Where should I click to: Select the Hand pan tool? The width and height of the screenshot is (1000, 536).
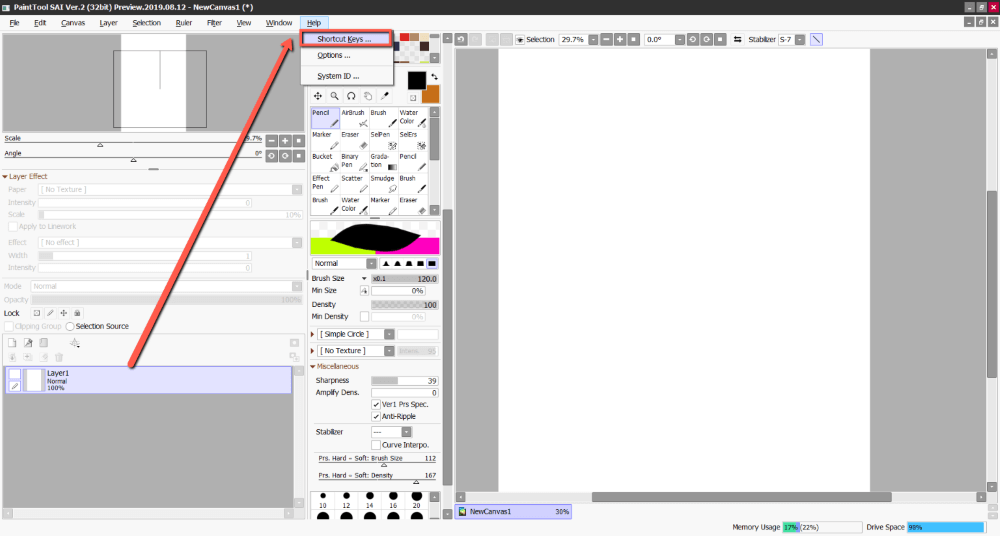tap(368, 96)
